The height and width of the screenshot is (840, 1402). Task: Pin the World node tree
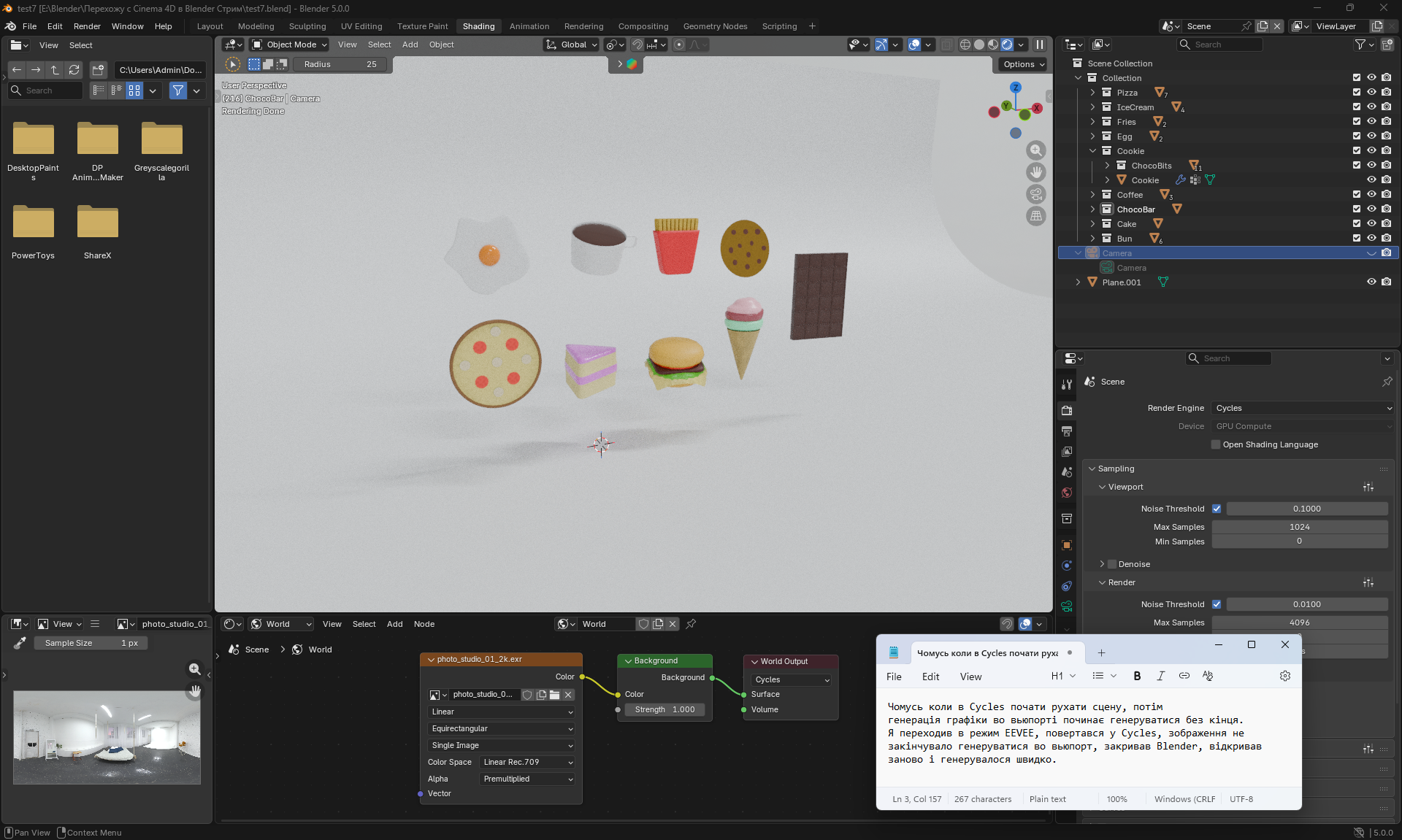691,624
